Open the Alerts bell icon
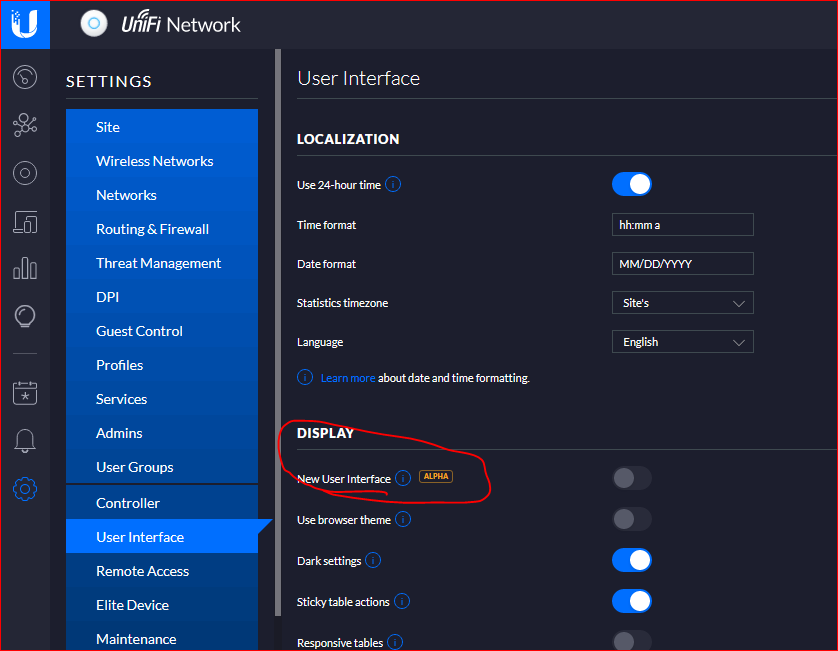This screenshot has height=651, width=838. 25,441
